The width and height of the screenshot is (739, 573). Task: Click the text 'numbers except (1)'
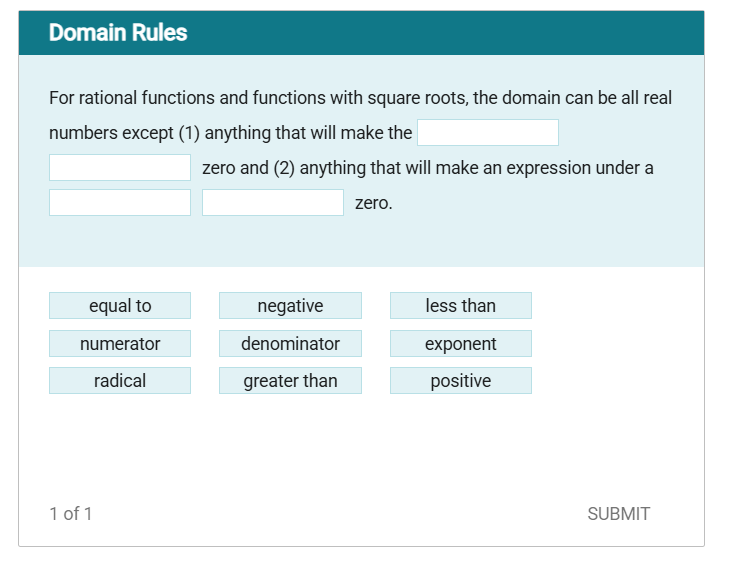coord(124,133)
